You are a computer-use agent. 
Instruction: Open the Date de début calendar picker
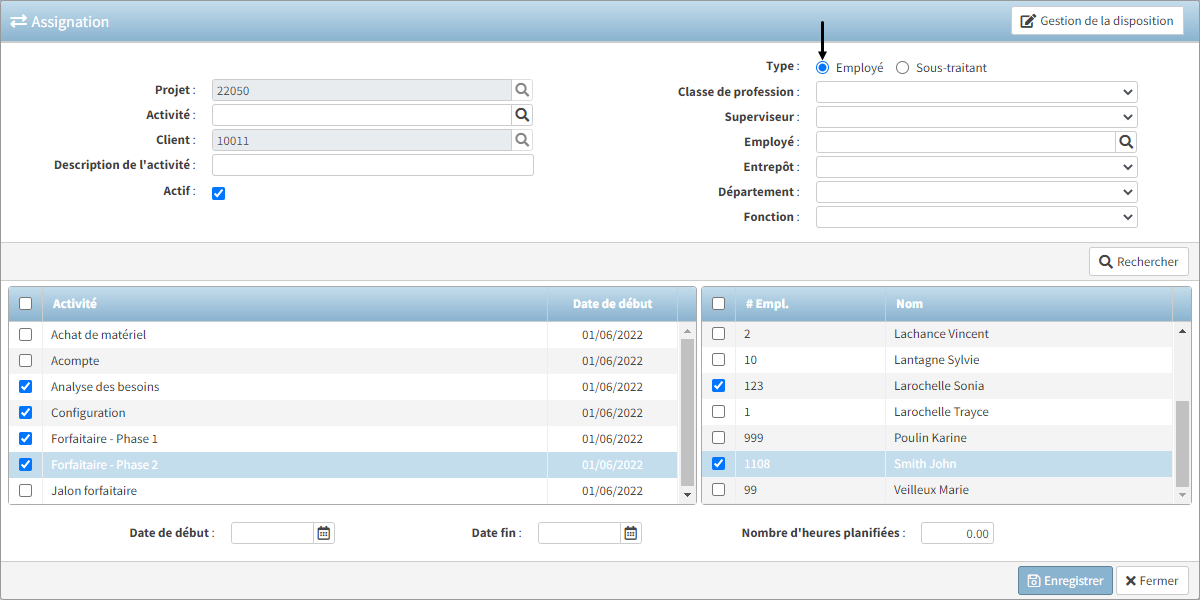click(323, 532)
